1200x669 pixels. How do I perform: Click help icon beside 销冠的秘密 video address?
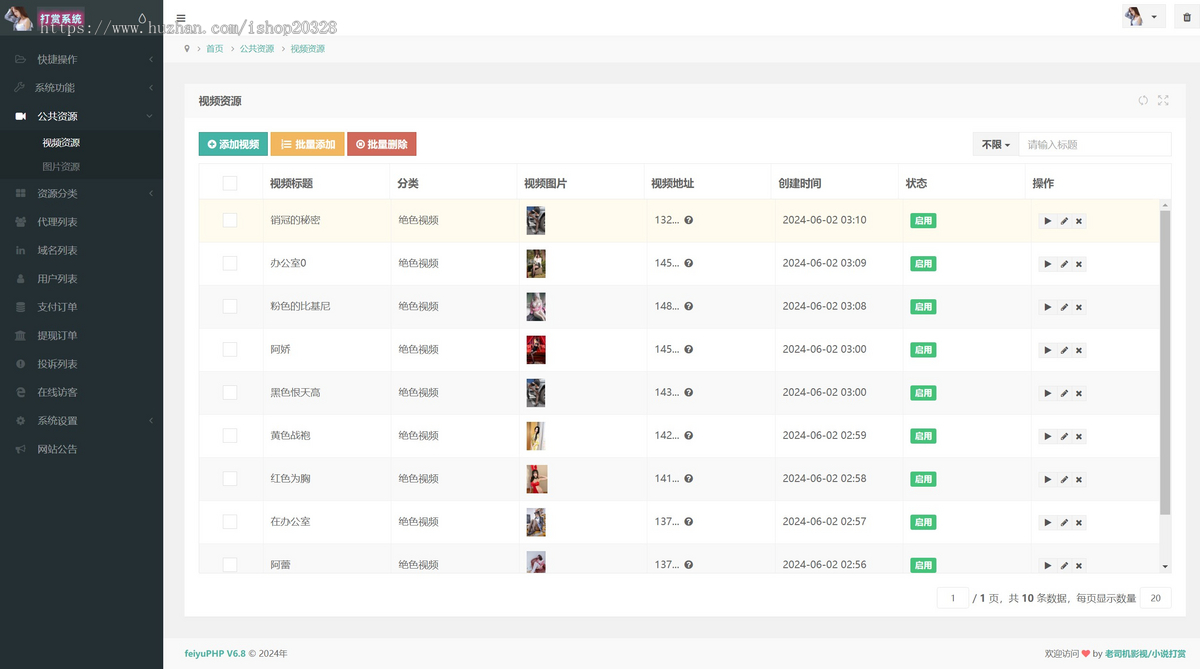click(x=689, y=220)
